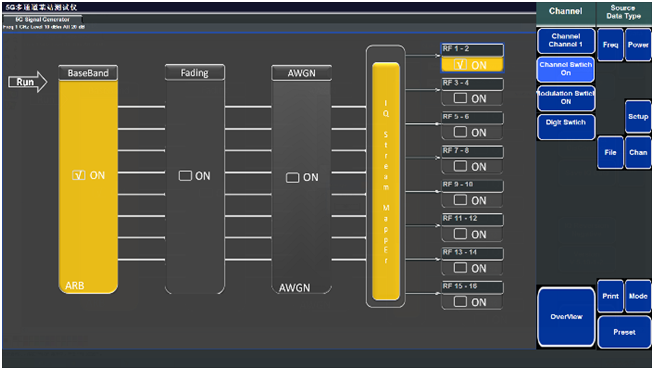Viewport: 654px width, 370px height.
Task: Enable RF 15 - 16 ON checkbox
Action: pyautogui.click(x=460, y=301)
